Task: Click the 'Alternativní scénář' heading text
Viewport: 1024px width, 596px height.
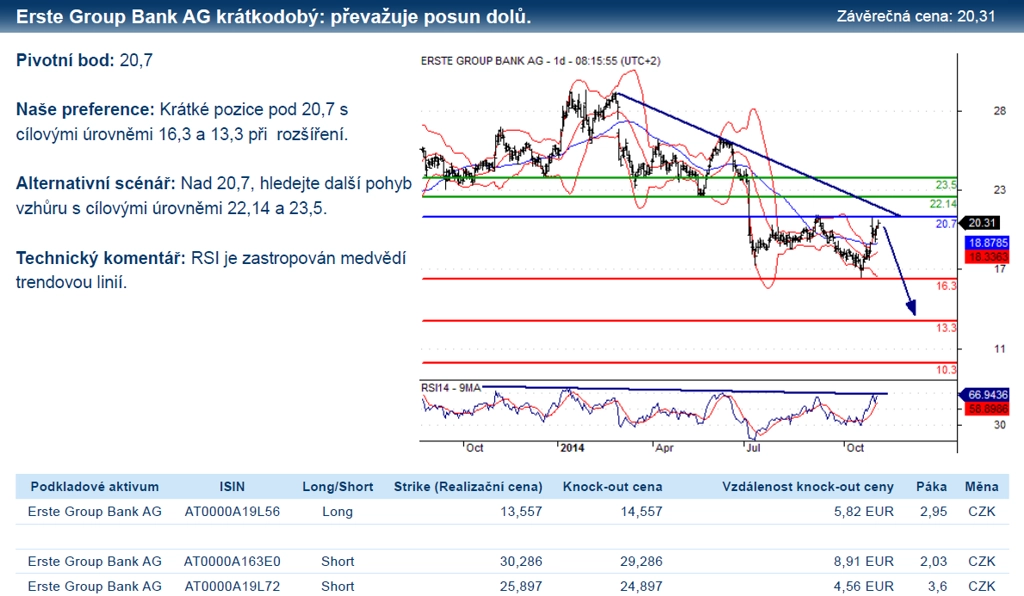Action: click(x=95, y=183)
